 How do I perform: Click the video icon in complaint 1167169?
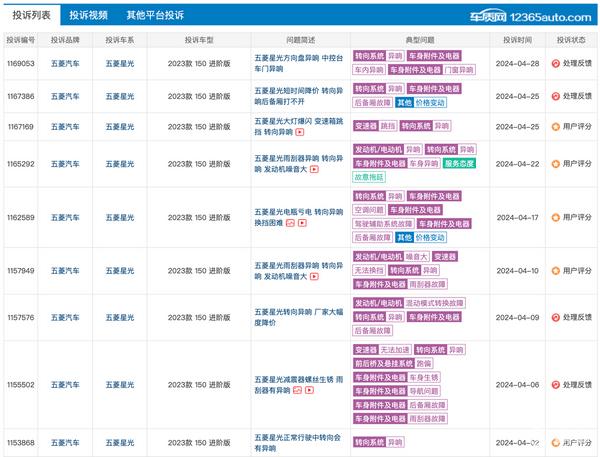[x=300, y=132]
